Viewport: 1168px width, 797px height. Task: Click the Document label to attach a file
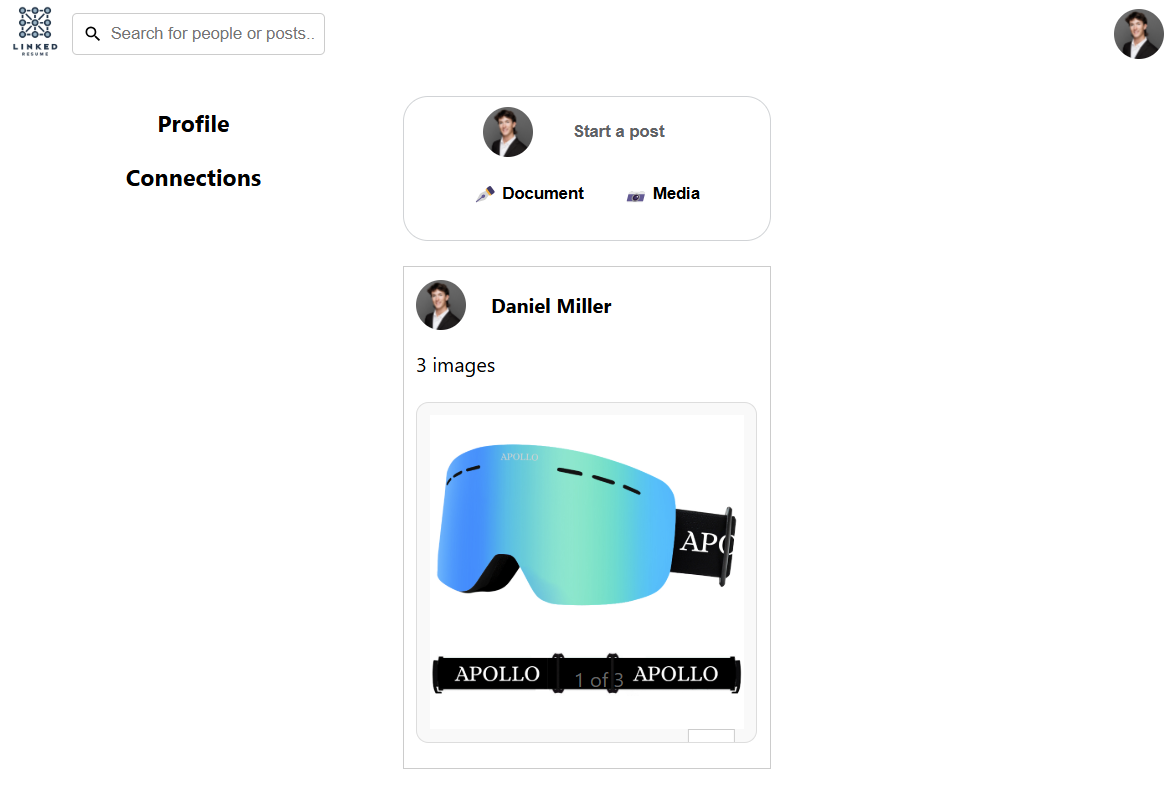pos(541,193)
